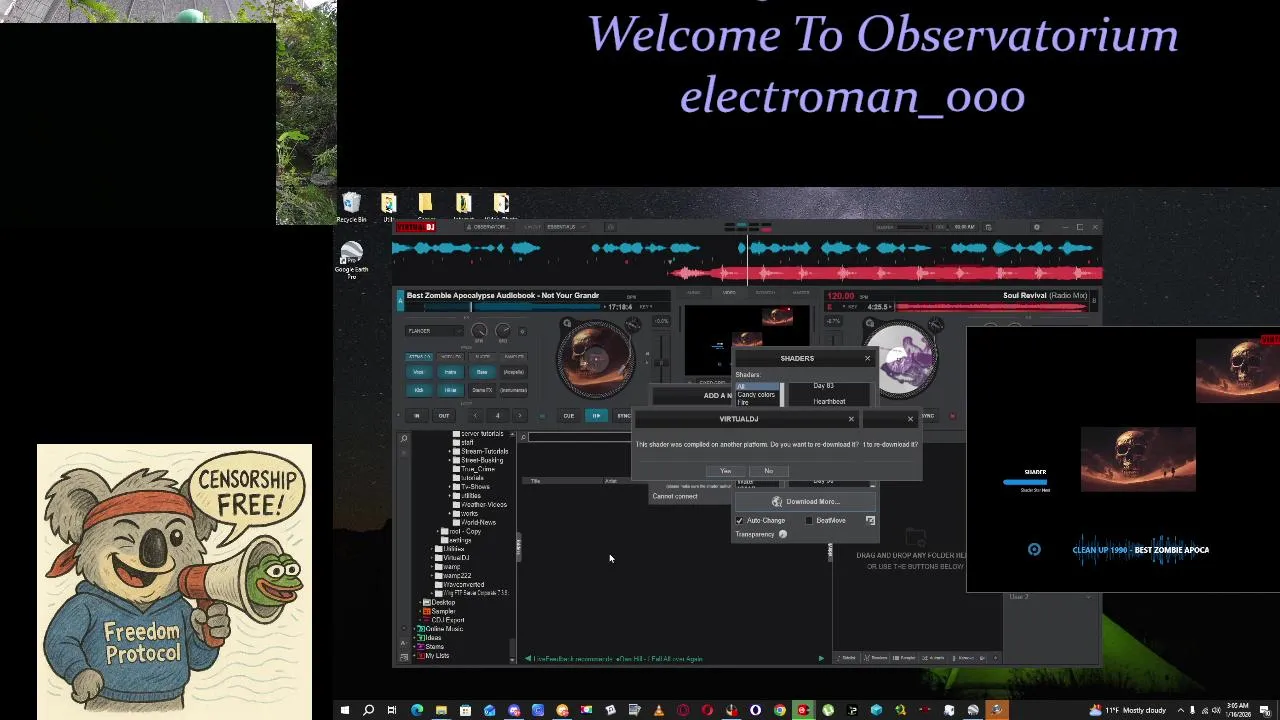Click the VirtualDJ logo
The height and width of the screenshot is (720, 1280).
416,227
